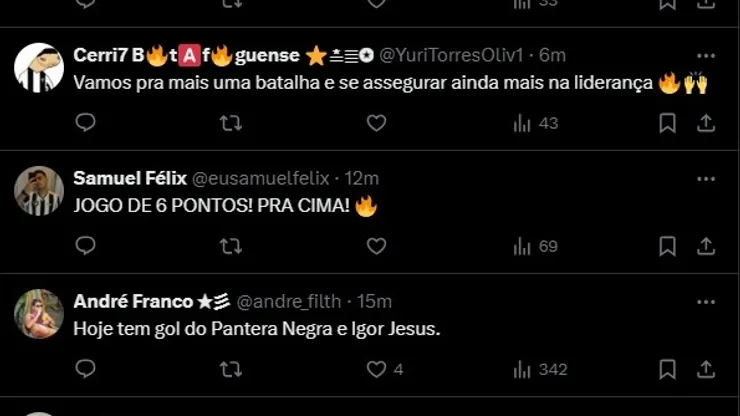Viewport: 740px width, 416px height.
Task: Open @eusamuelfelix profile handle
Action: (260, 178)
